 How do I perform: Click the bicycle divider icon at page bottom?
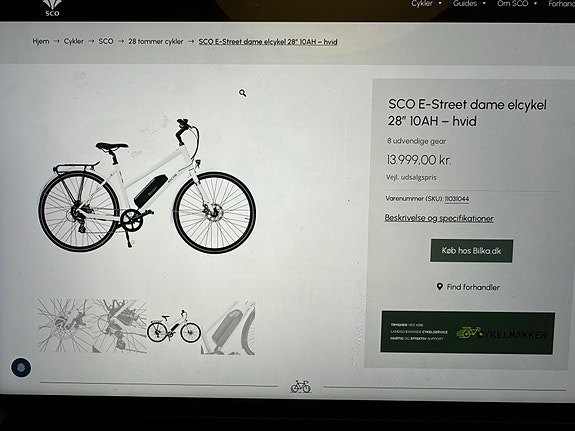point(300,386)
